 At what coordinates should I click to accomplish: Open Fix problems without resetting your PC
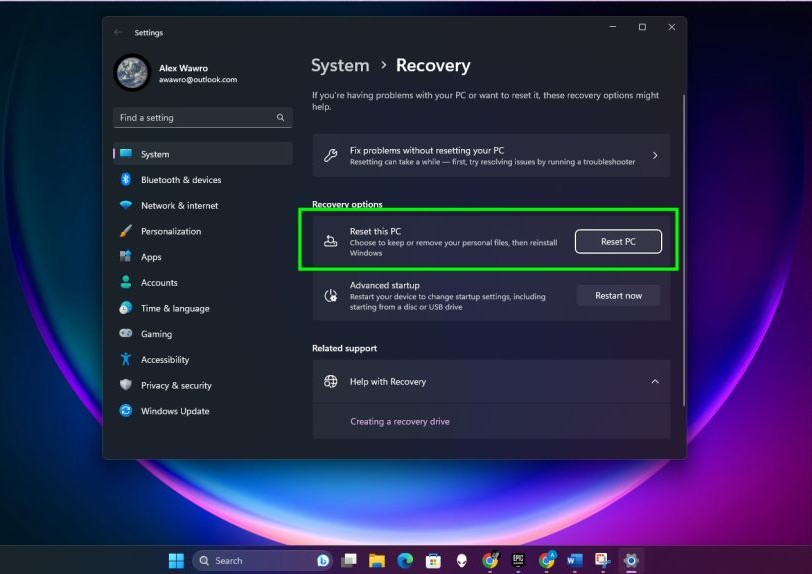tap(491, 155)
